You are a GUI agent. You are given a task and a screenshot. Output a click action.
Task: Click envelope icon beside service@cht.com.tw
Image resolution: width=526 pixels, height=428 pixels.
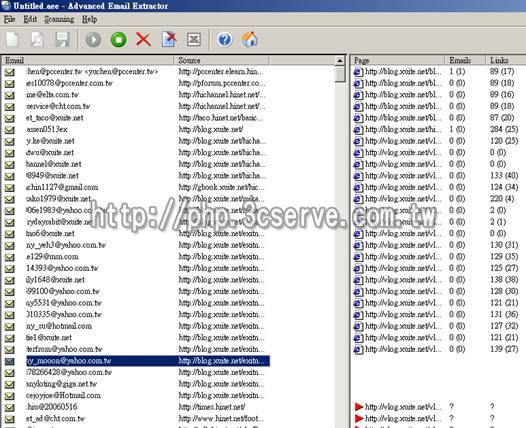click(x=10, y=107)
